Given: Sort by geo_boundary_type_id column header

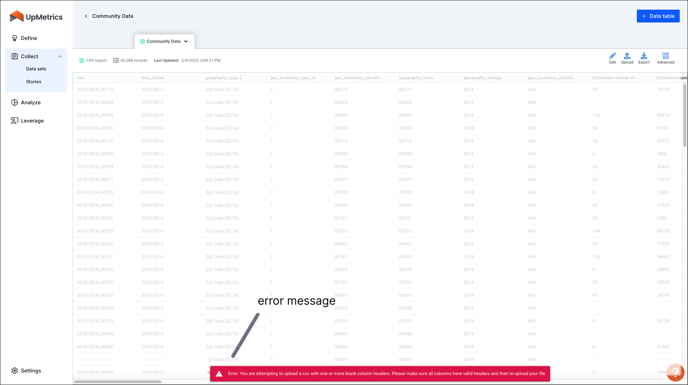Looking at the screenshot, I should pyautogui.click(x=293, y=78).
